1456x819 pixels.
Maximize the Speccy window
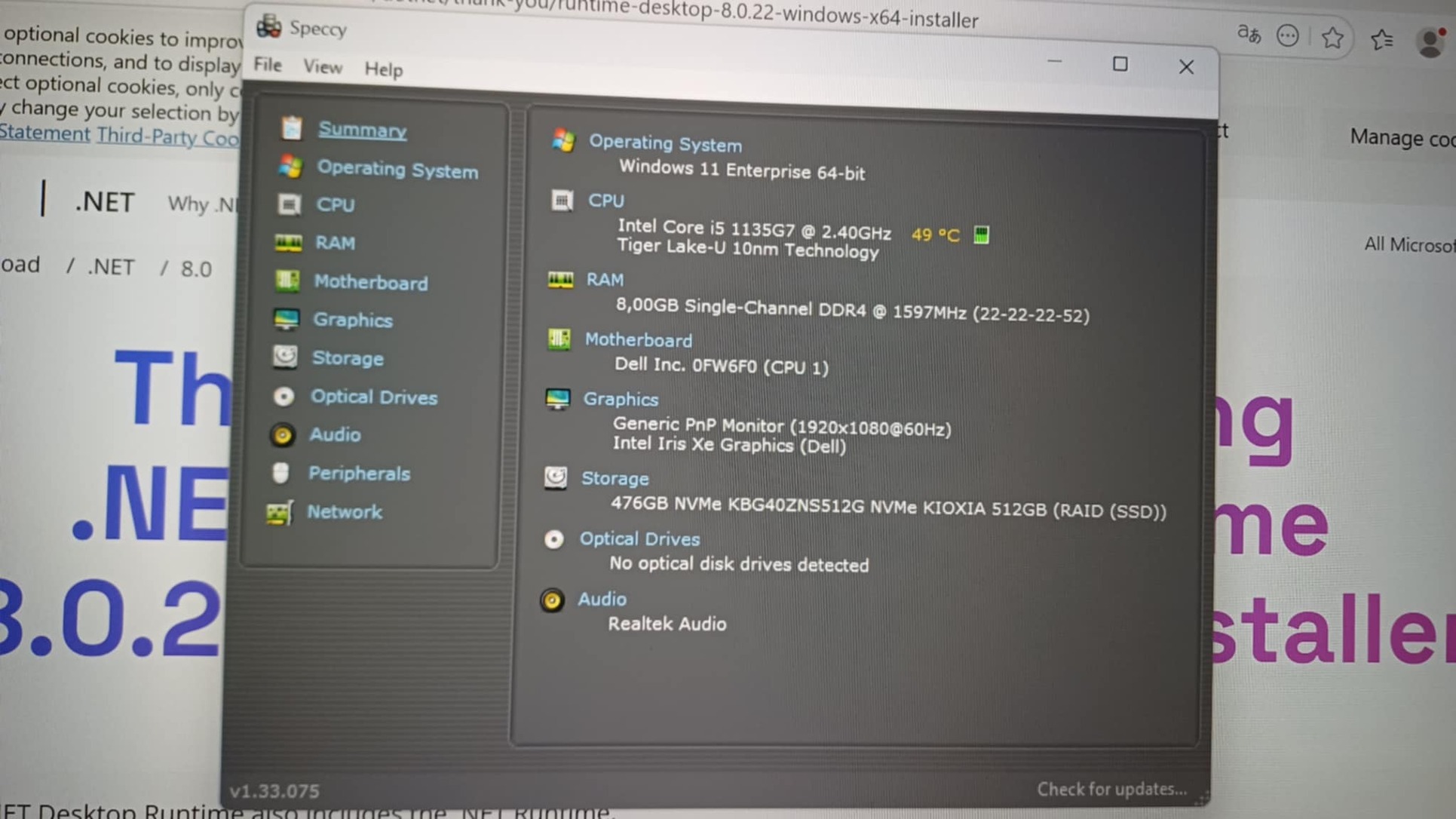(1120, 65)
